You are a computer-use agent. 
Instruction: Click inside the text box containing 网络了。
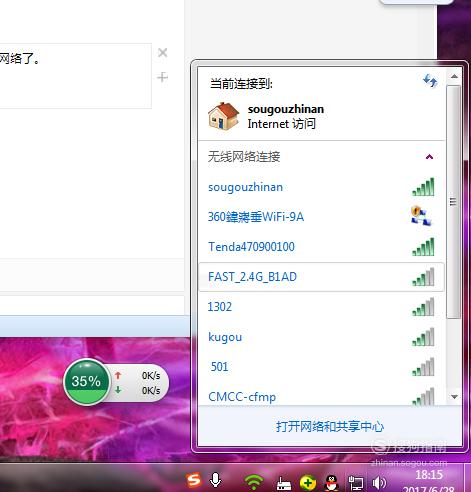(x=76, y=76)
